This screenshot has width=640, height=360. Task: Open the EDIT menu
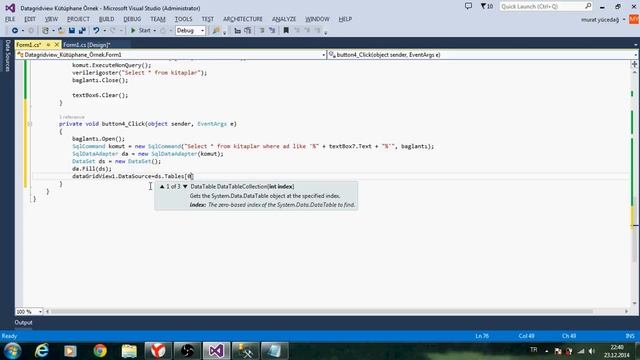pyautogui.click(x=30, y=19)
